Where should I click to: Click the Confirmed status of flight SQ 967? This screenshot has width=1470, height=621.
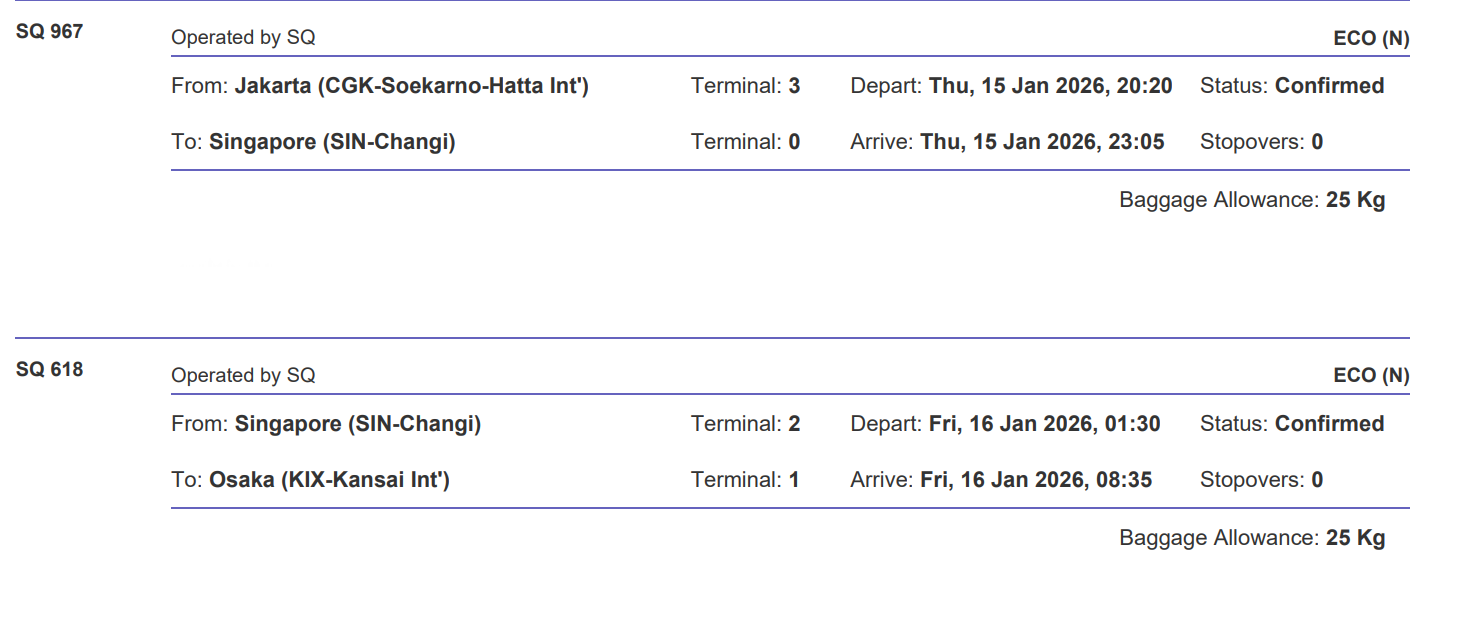[x=1329, y=86]
